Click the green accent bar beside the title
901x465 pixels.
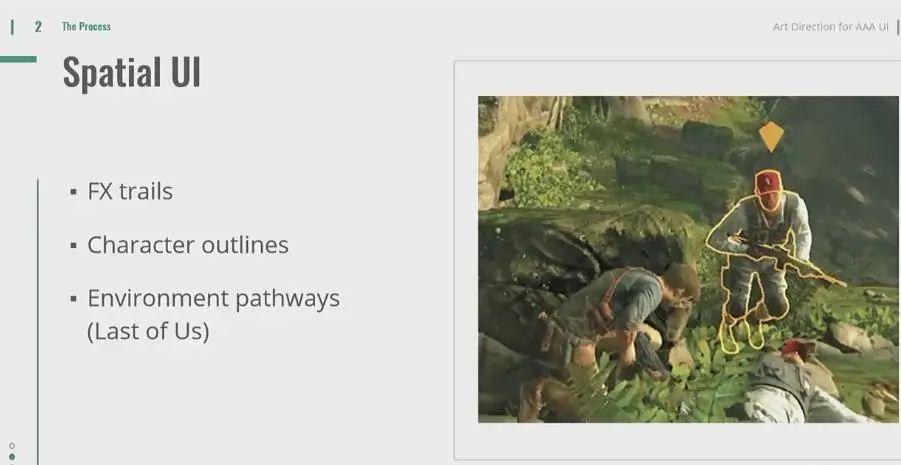[18, 59]
